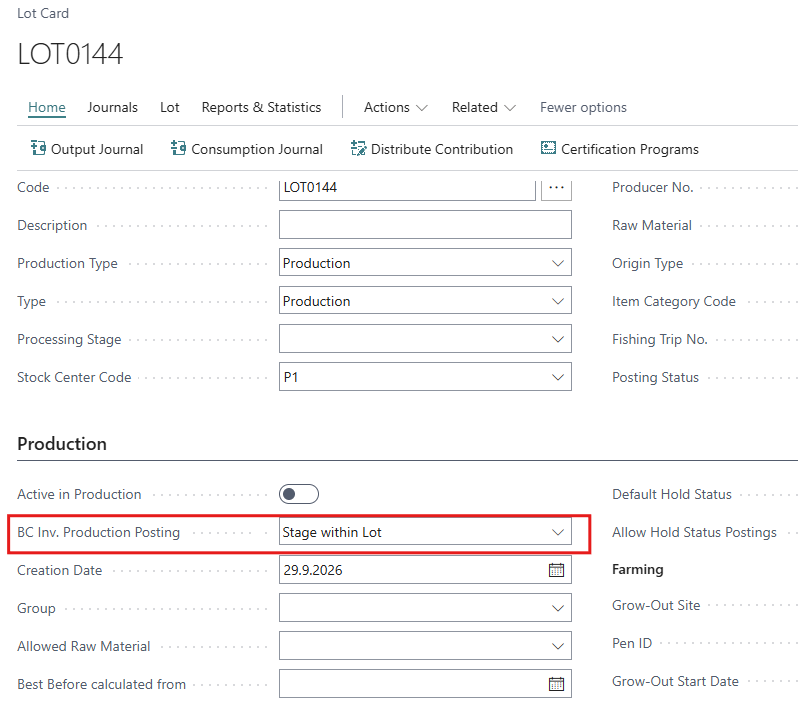The width and height of the screenshot is (798, 724).
Task: Open the Output Journal icon
Action: point(38,148)
